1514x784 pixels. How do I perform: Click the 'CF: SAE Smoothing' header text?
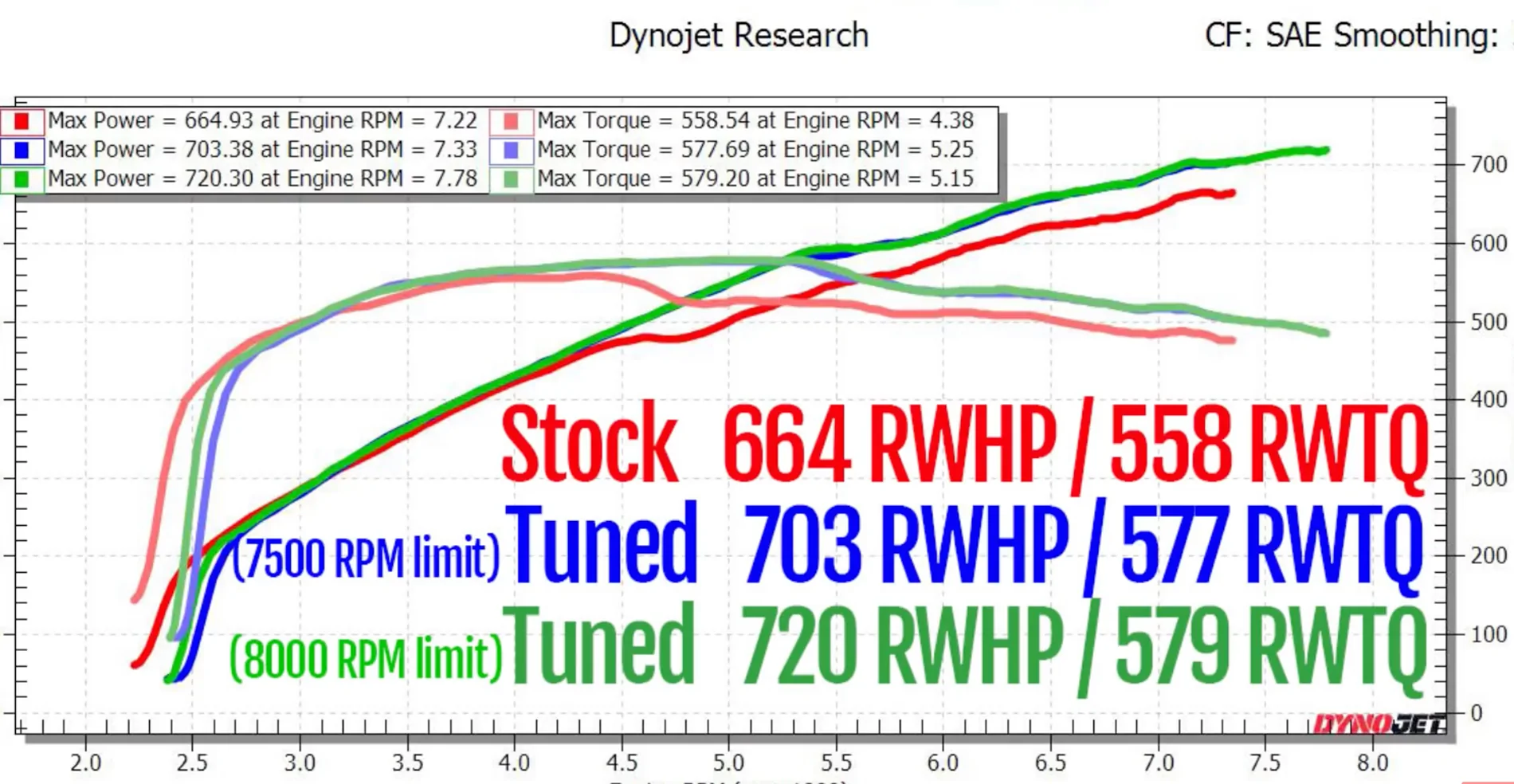pyautogui.click(x=1351, y=36)
